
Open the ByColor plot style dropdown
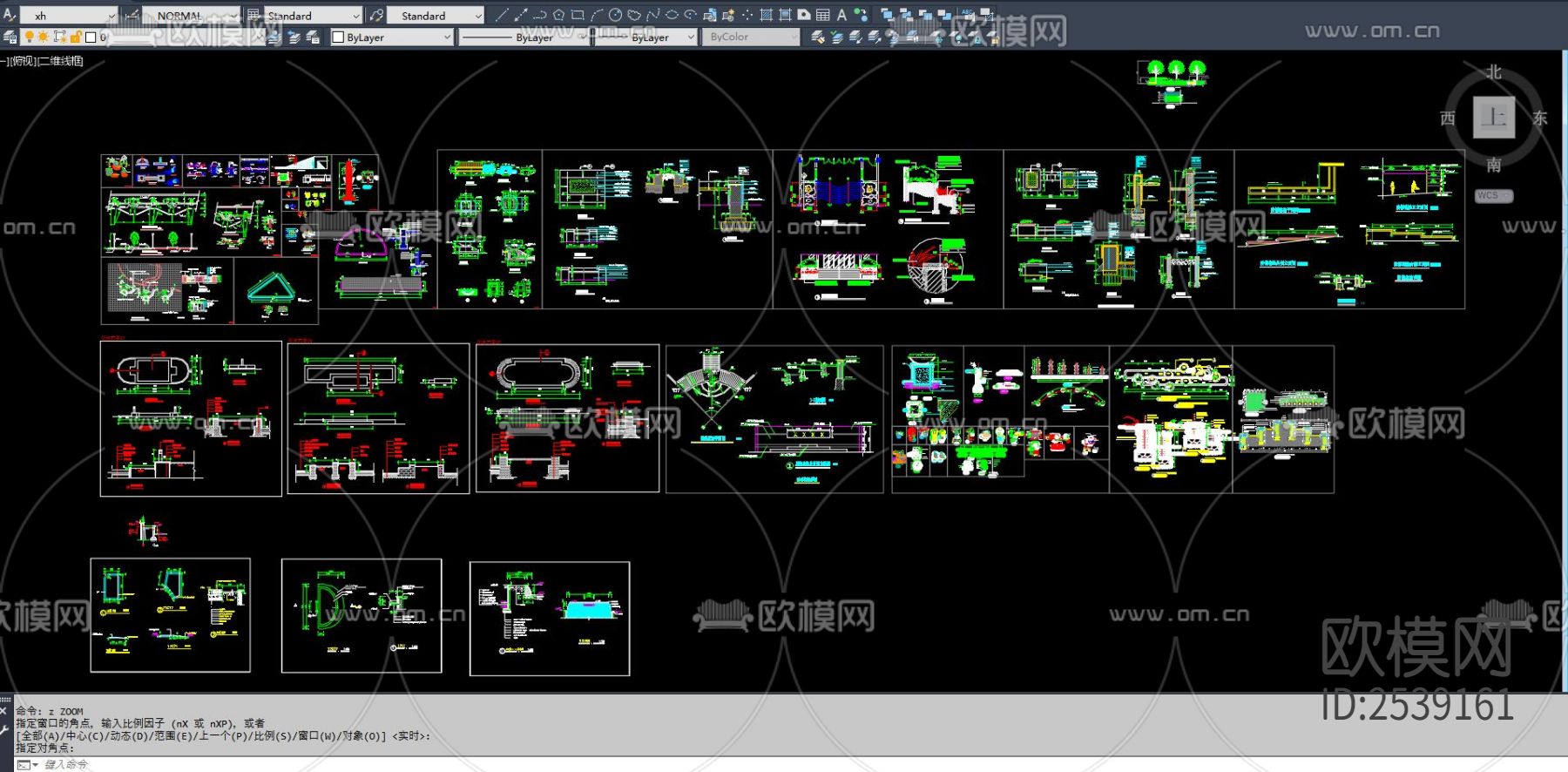click(x=751, y=37)
